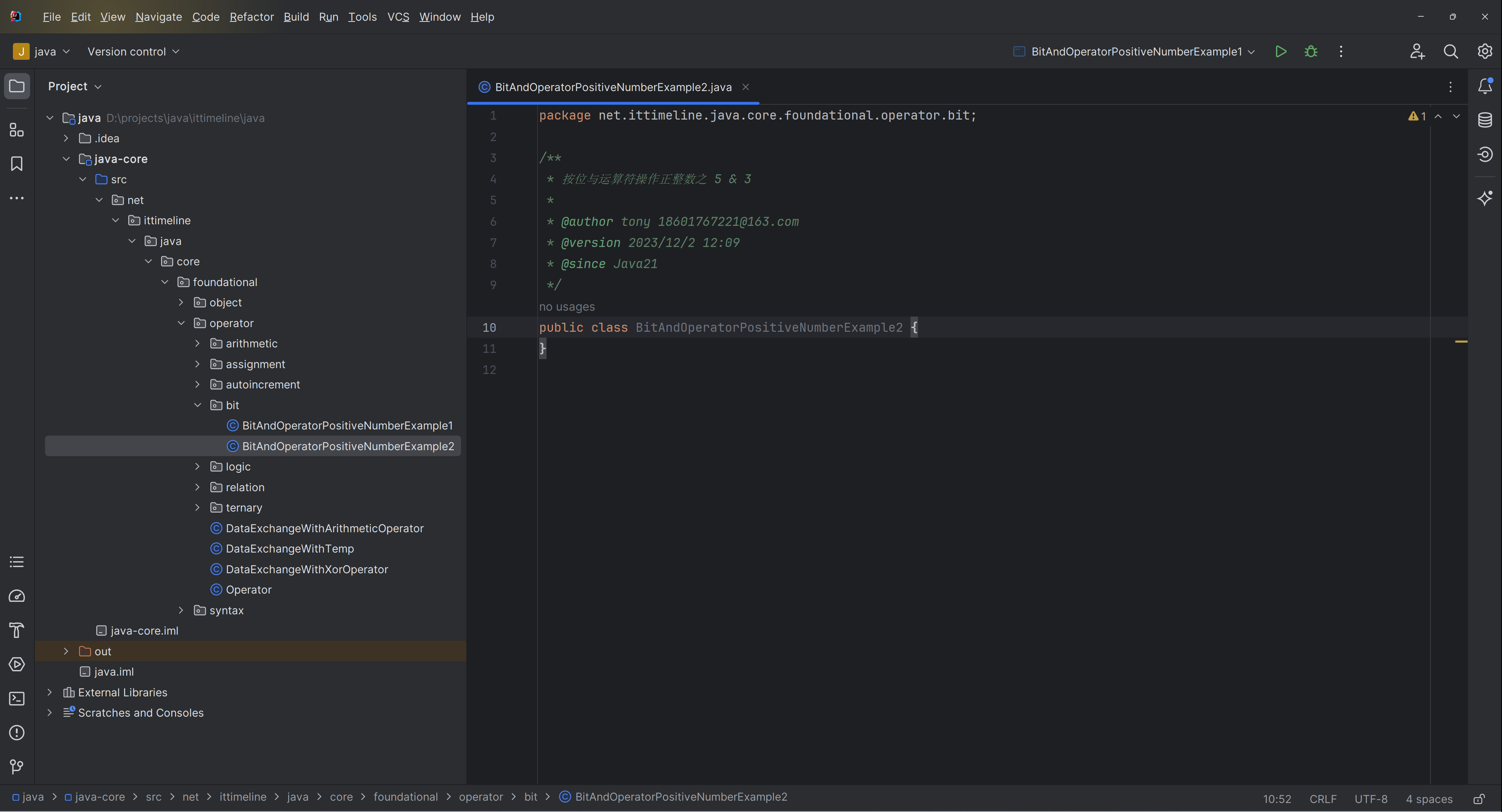The image size is (1502, 812).
Task: Open the Terminal tool window
Action: (17, 698)
